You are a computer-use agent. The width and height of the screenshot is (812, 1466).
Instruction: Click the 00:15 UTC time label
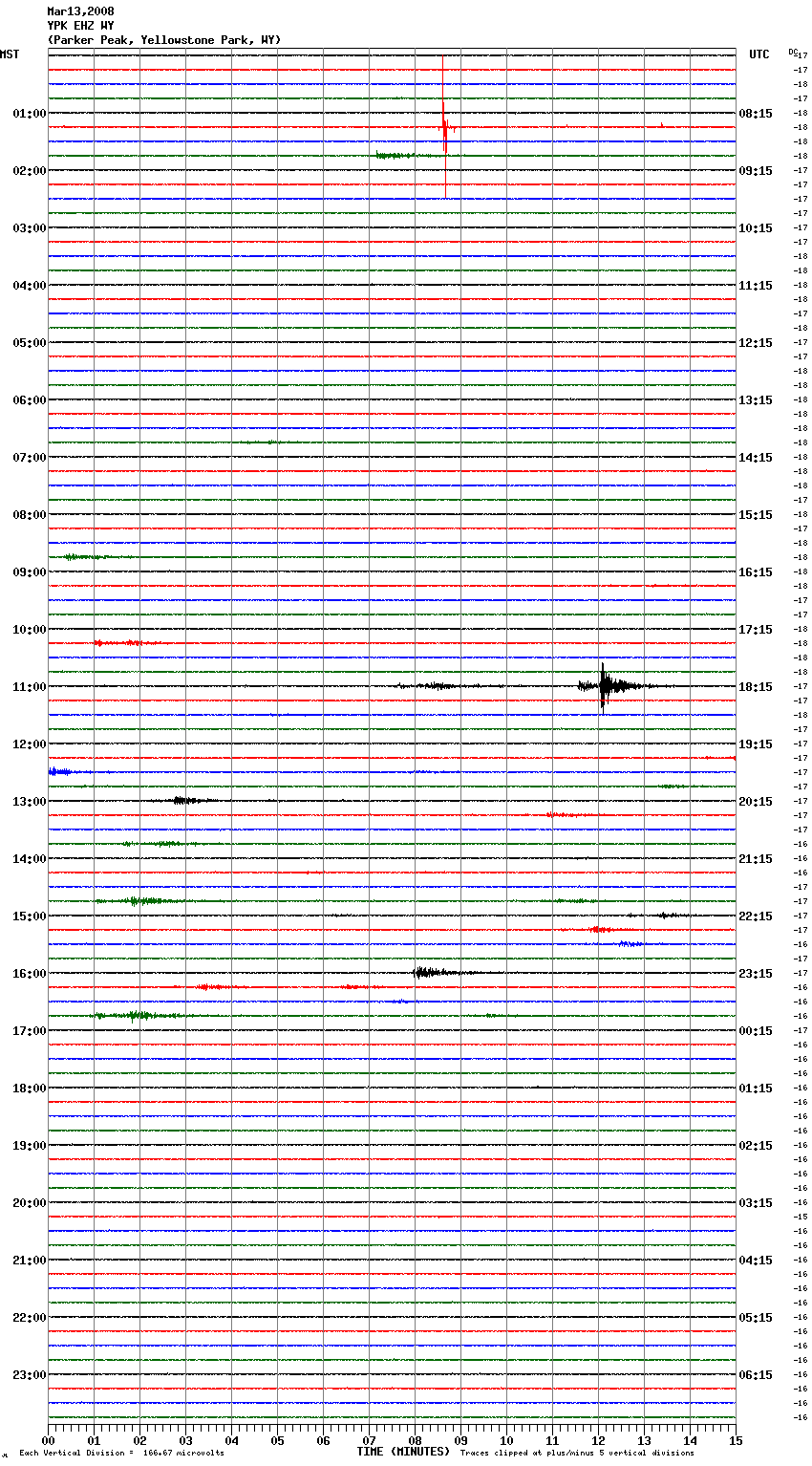(x=756, y=1031)
